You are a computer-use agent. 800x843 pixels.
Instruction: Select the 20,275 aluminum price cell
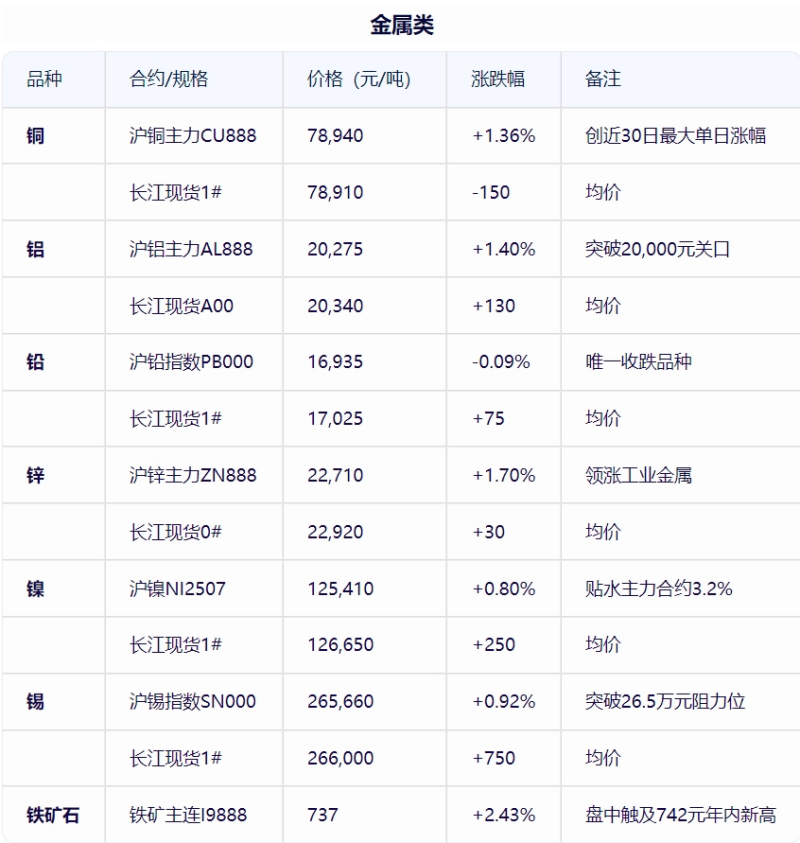tap(335, 249)
